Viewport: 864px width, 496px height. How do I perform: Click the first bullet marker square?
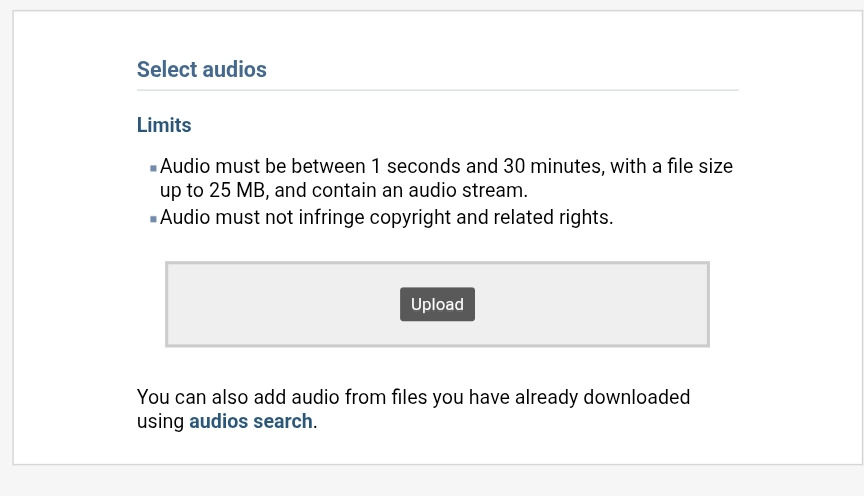pos(153,168)
